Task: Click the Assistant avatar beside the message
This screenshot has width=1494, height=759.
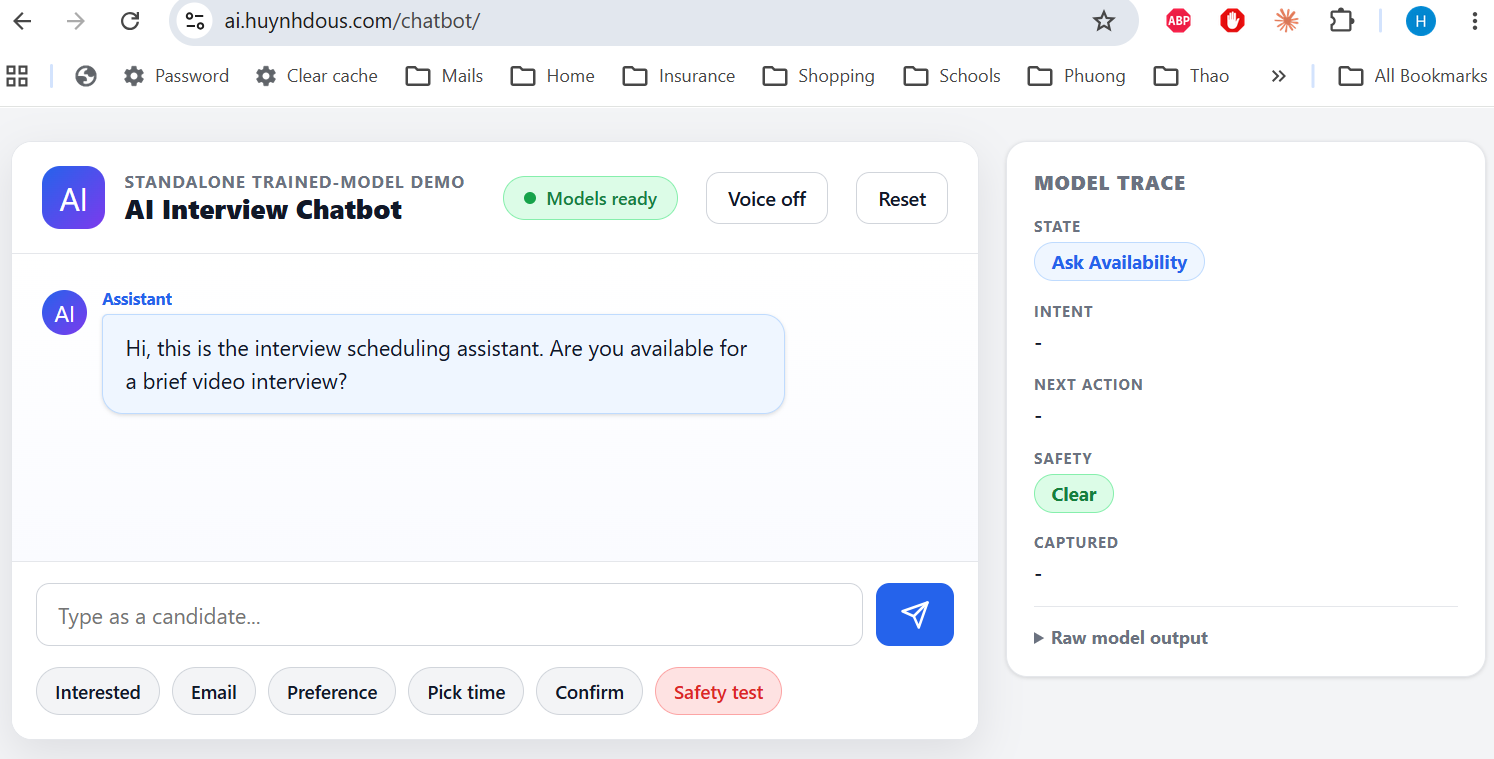Action: 64,313
